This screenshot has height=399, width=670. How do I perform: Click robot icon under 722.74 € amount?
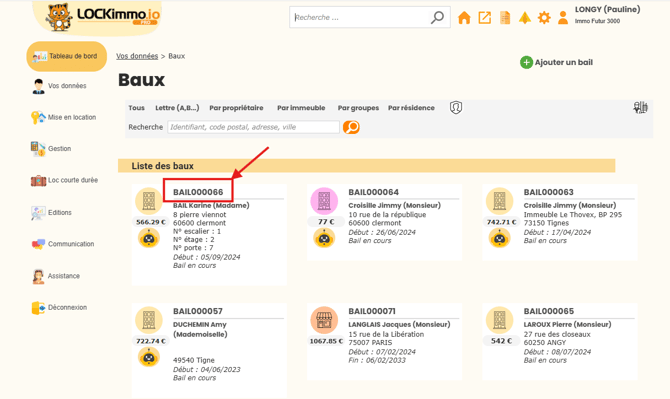click(x=149, y=357)
